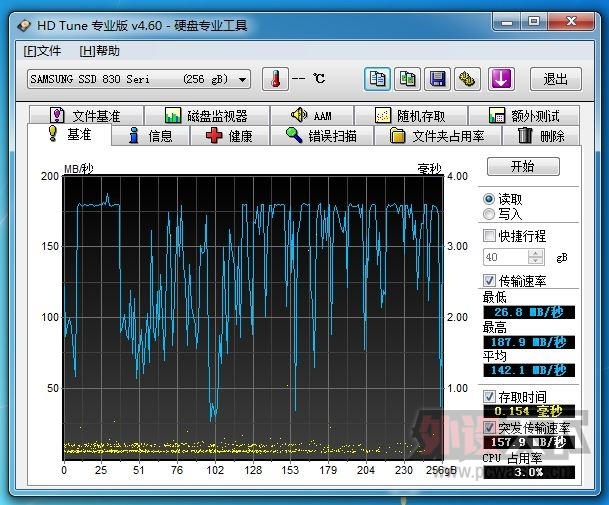Click the 开始 button
The height and width of the screenshot is (505, 609).
(x=523, y=166)
